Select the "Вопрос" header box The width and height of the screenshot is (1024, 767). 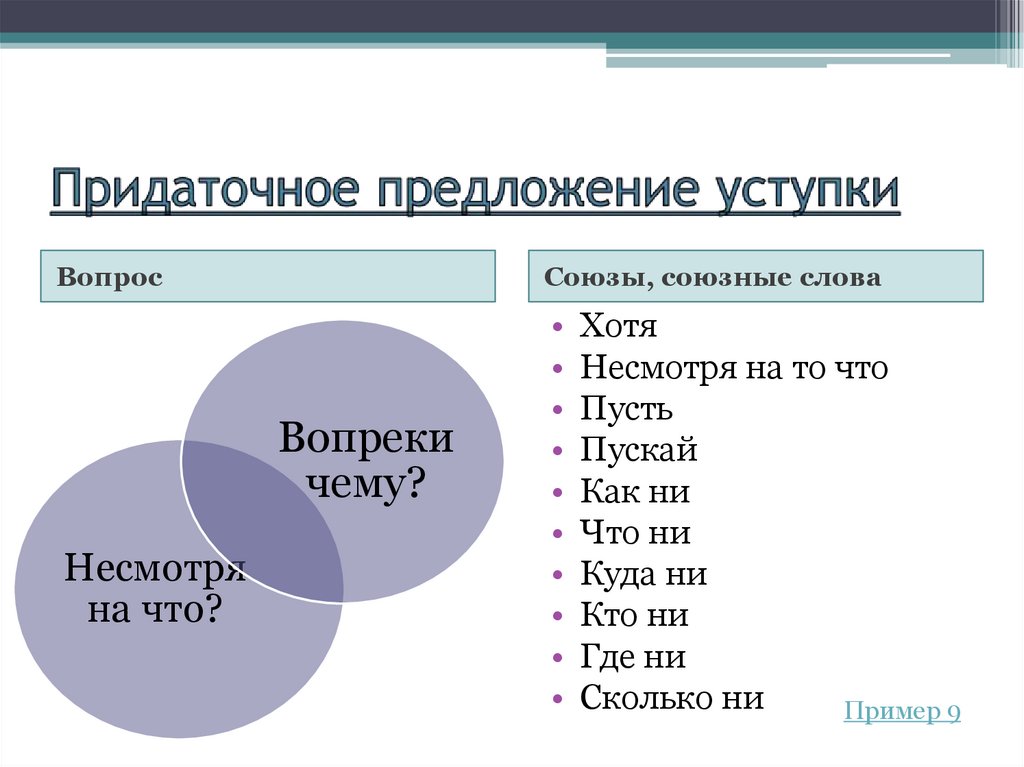pyautogui.click(x=267, y=276)
